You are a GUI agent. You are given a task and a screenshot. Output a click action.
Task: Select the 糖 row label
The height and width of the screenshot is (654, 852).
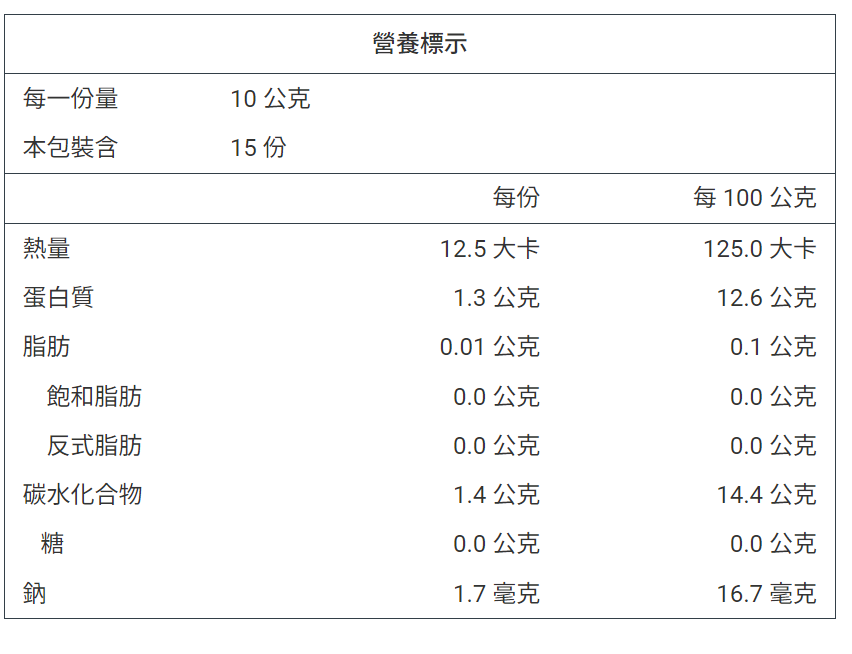[x=52, y=543]
